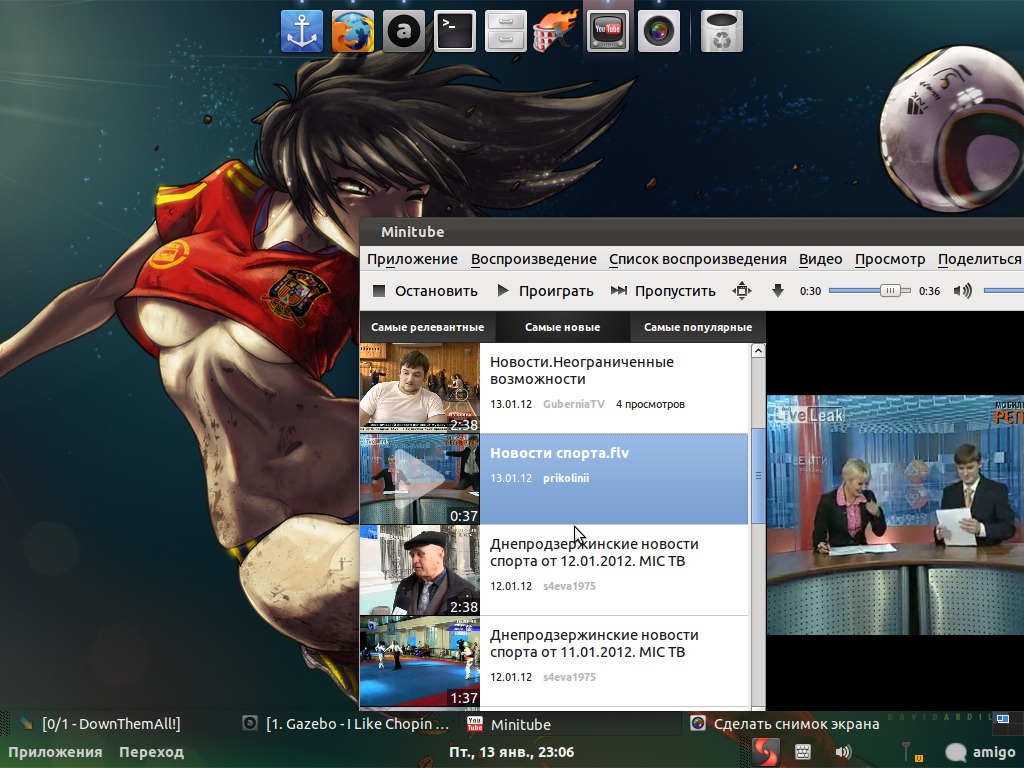
Task: Open the Docky anchor icon in the dock
Action: pyautogui.click(x=302, y=31)
